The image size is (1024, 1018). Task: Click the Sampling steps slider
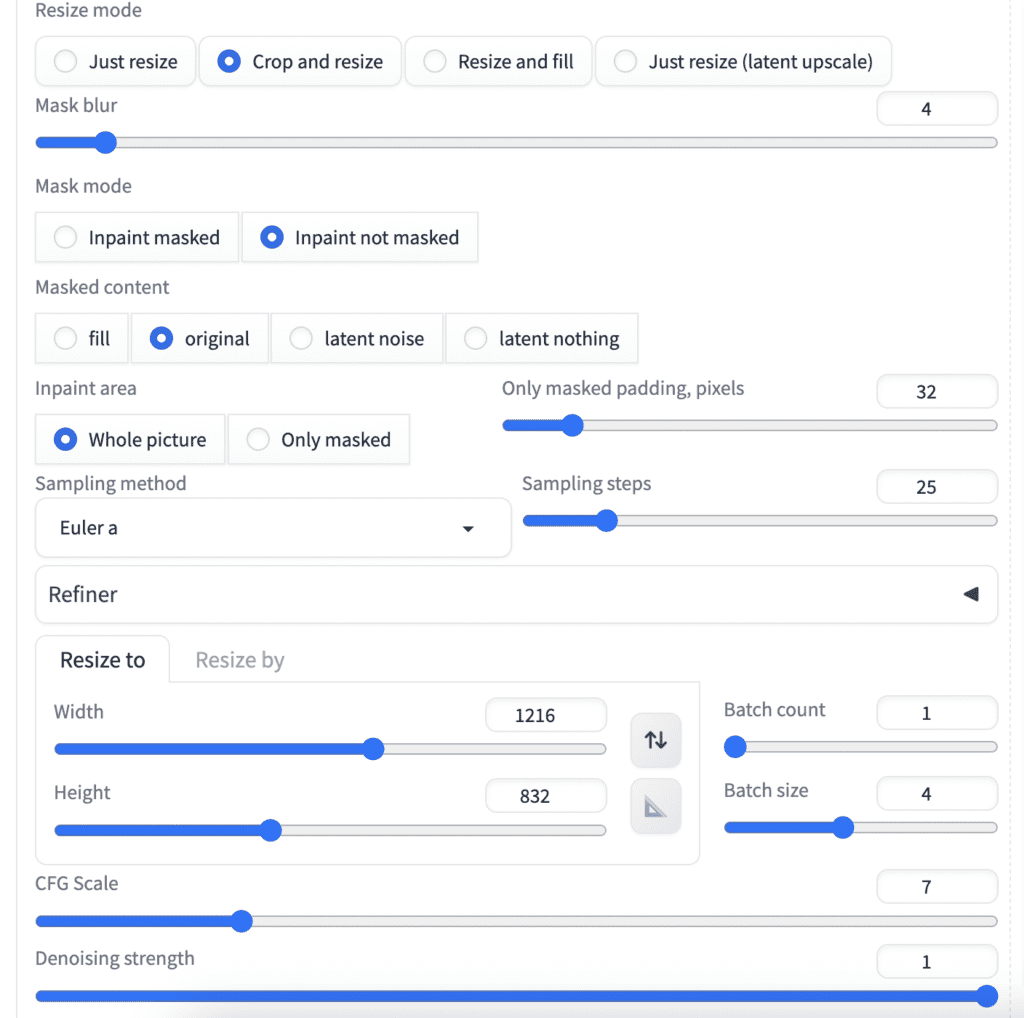coord(760,520)
